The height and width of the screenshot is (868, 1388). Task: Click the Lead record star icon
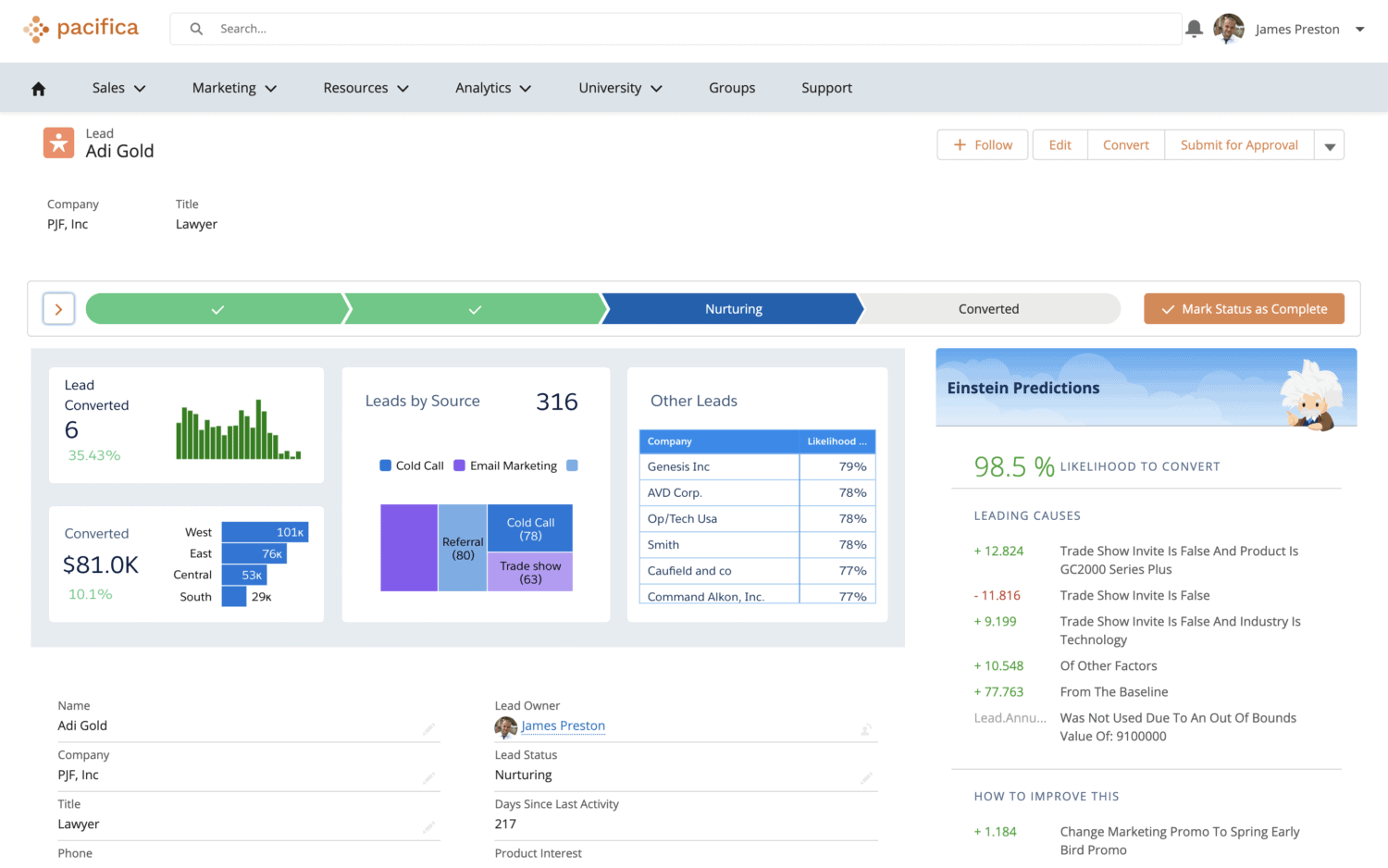point(58,143)
